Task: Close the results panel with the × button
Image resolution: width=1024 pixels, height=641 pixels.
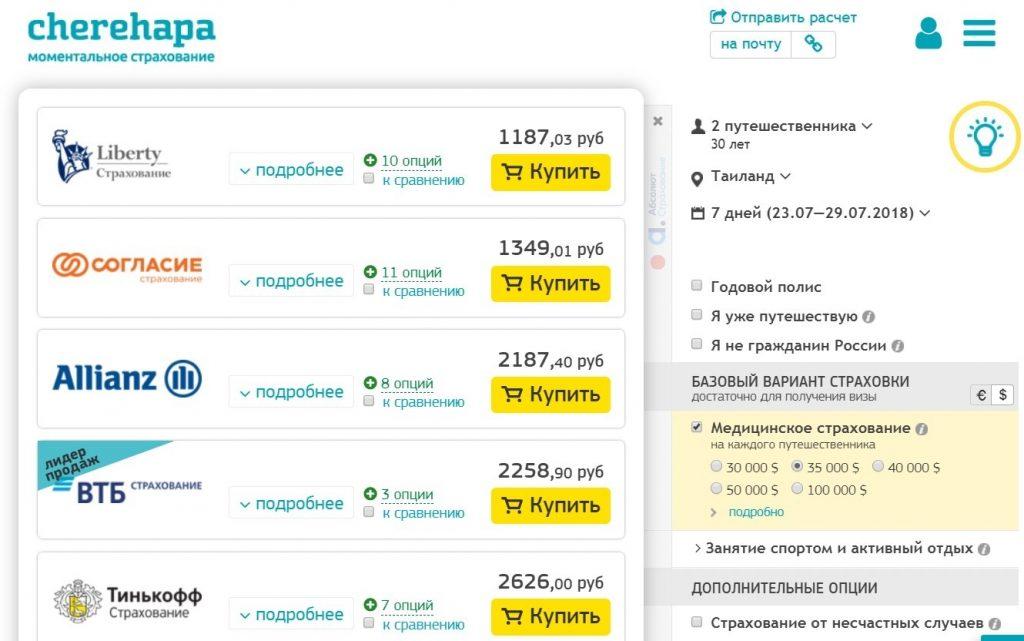Action: pos(658,120)
